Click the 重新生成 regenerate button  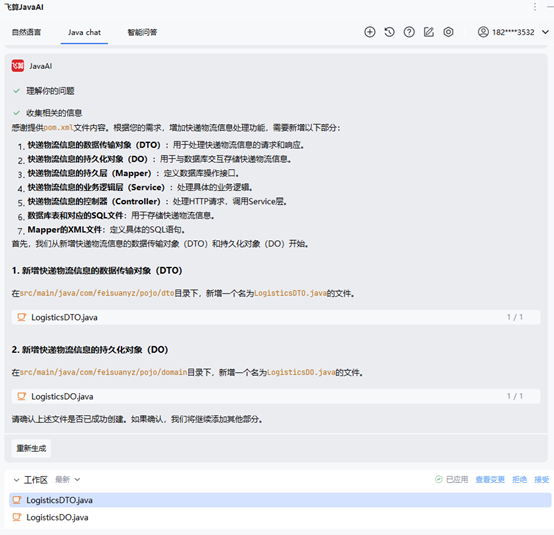[31, 448]
